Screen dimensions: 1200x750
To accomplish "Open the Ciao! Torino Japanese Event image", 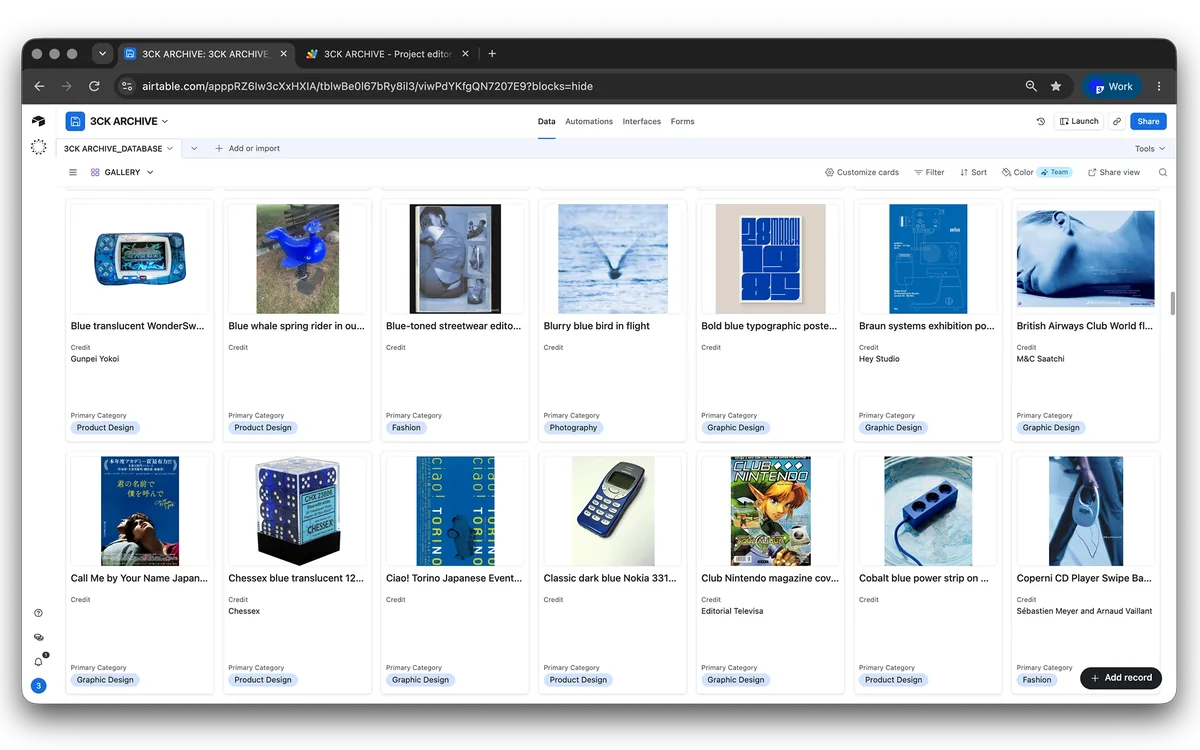I will [455, 511].
